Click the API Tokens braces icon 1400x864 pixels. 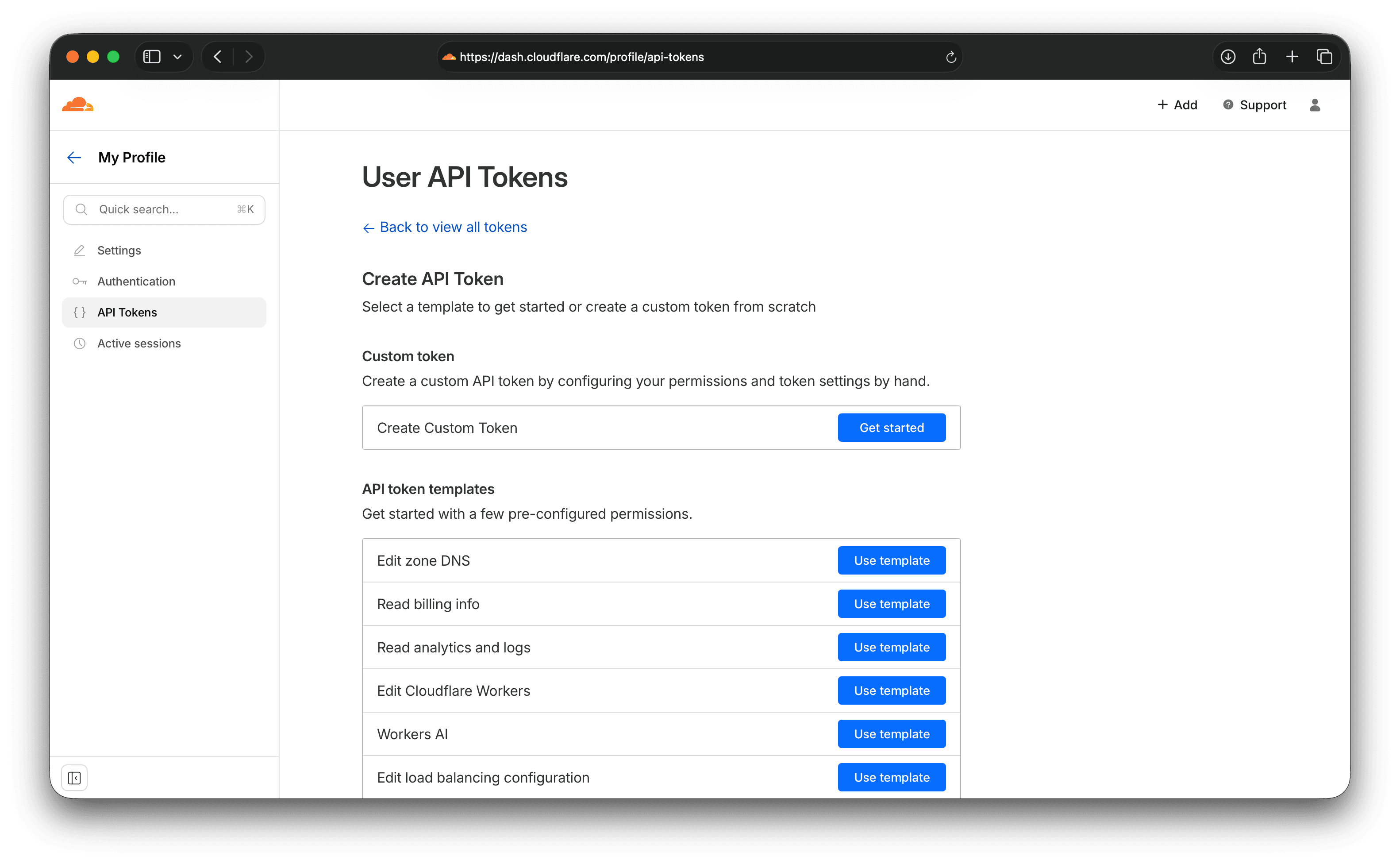(x=79, y=312)
